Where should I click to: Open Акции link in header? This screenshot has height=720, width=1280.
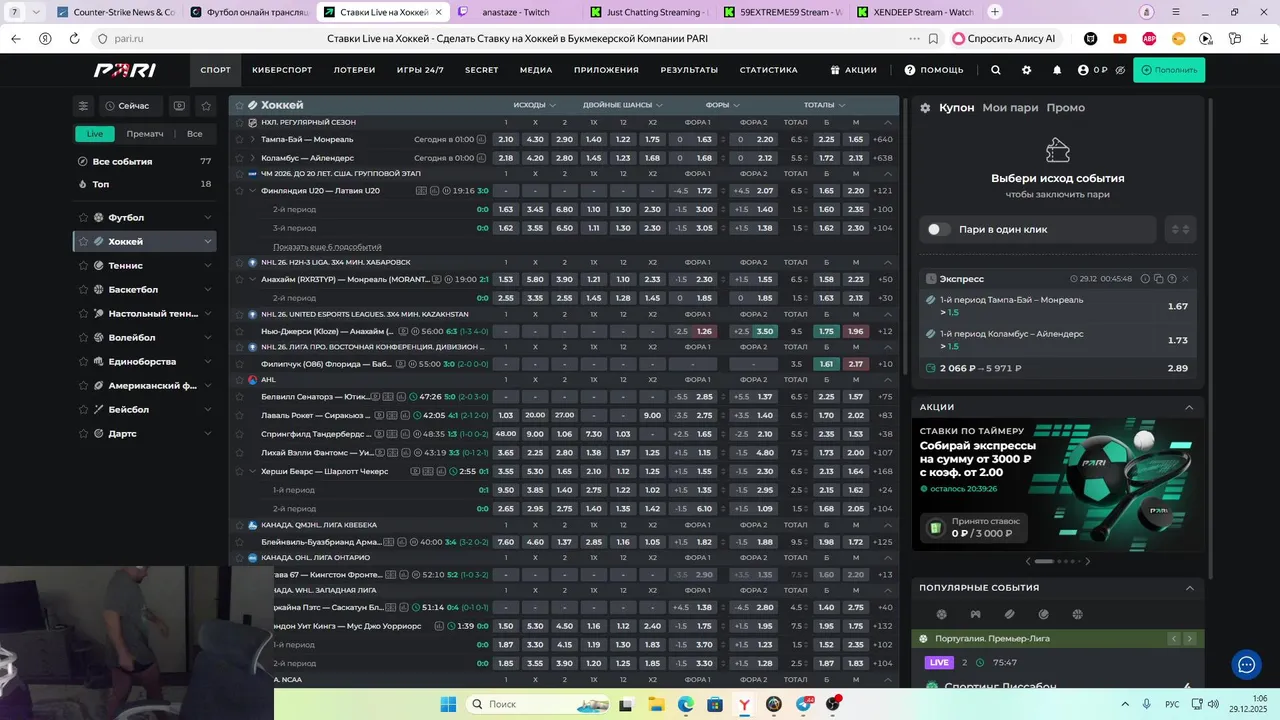click(x=853, y=70)
